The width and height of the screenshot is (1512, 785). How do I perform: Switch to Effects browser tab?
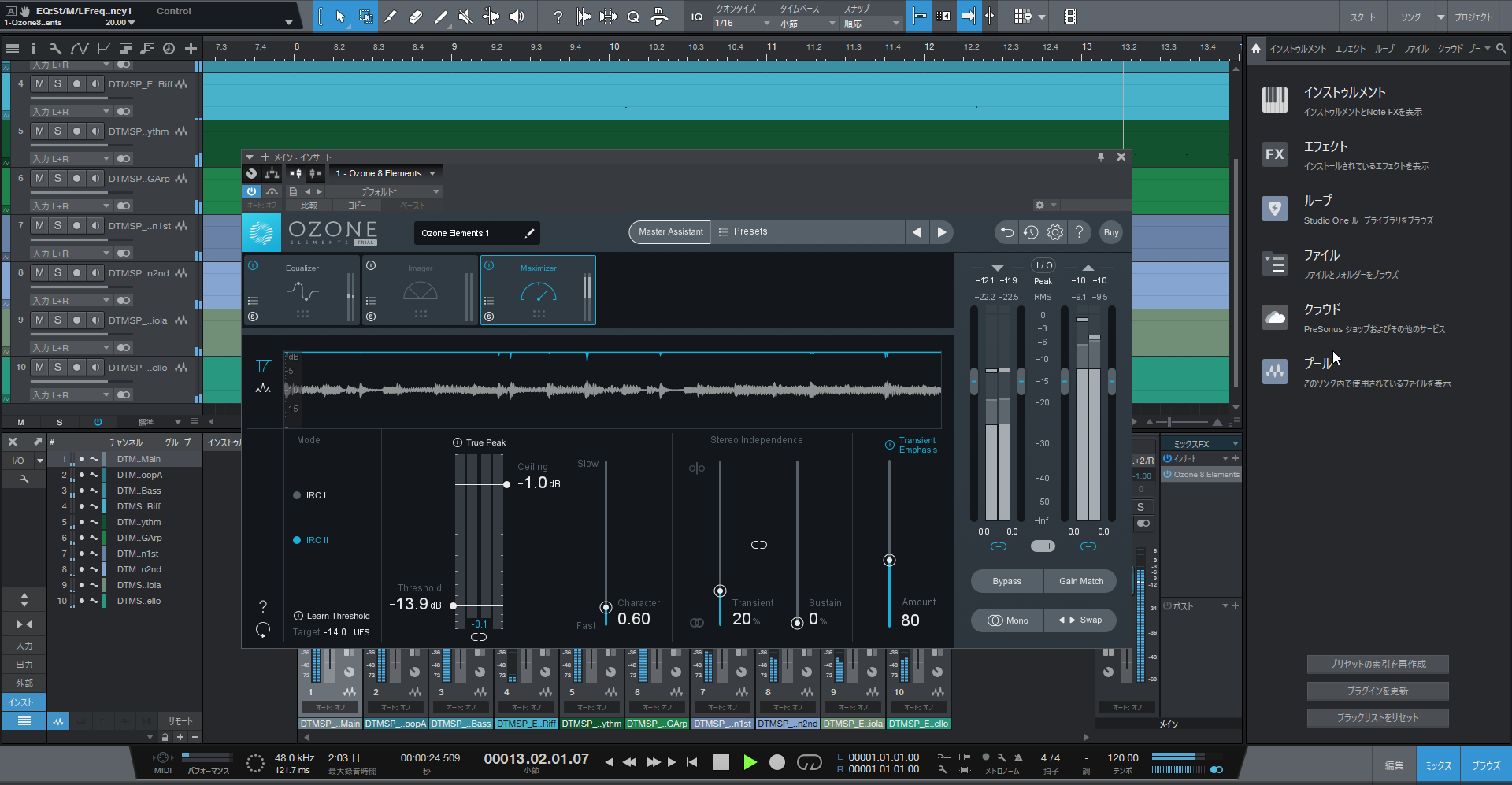1350,49
